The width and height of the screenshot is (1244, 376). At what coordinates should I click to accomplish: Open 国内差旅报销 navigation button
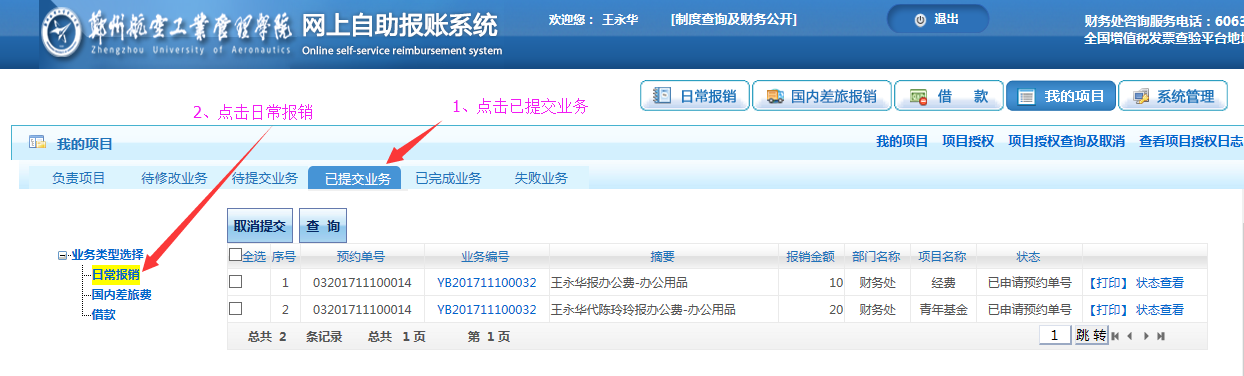[821, 96]
